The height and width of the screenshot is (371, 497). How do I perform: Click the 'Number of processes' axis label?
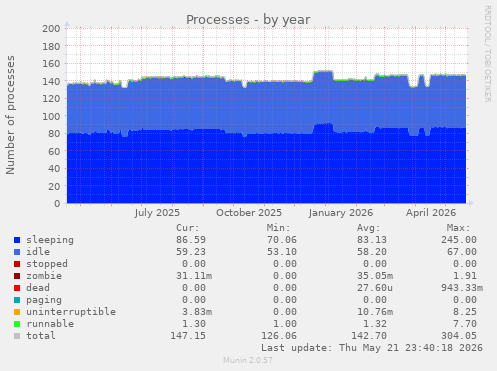coord(10,115)
